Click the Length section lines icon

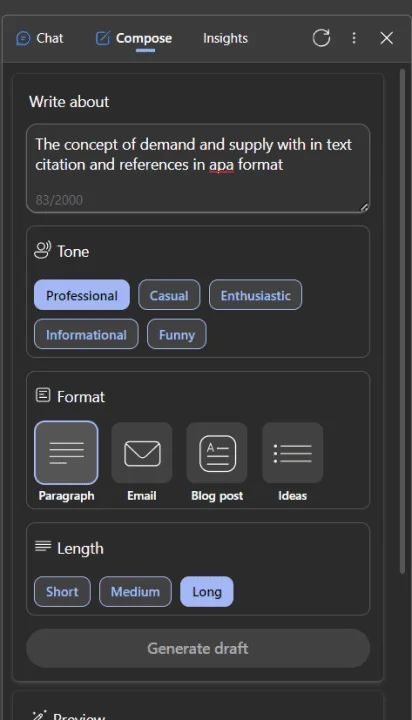[43, 546]
